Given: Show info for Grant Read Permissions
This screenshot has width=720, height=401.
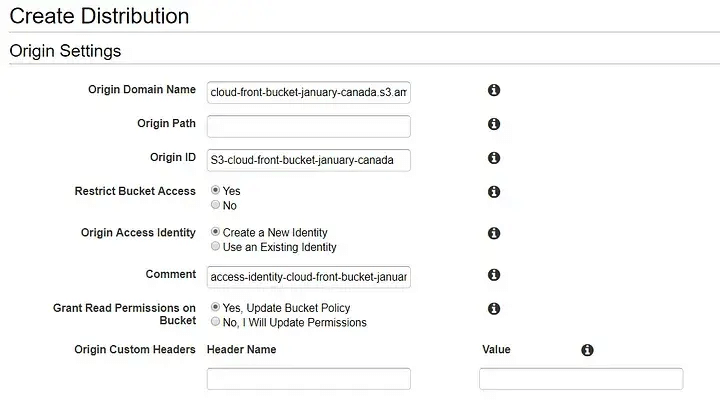Looking at the screenshot, I should (493, 309).
